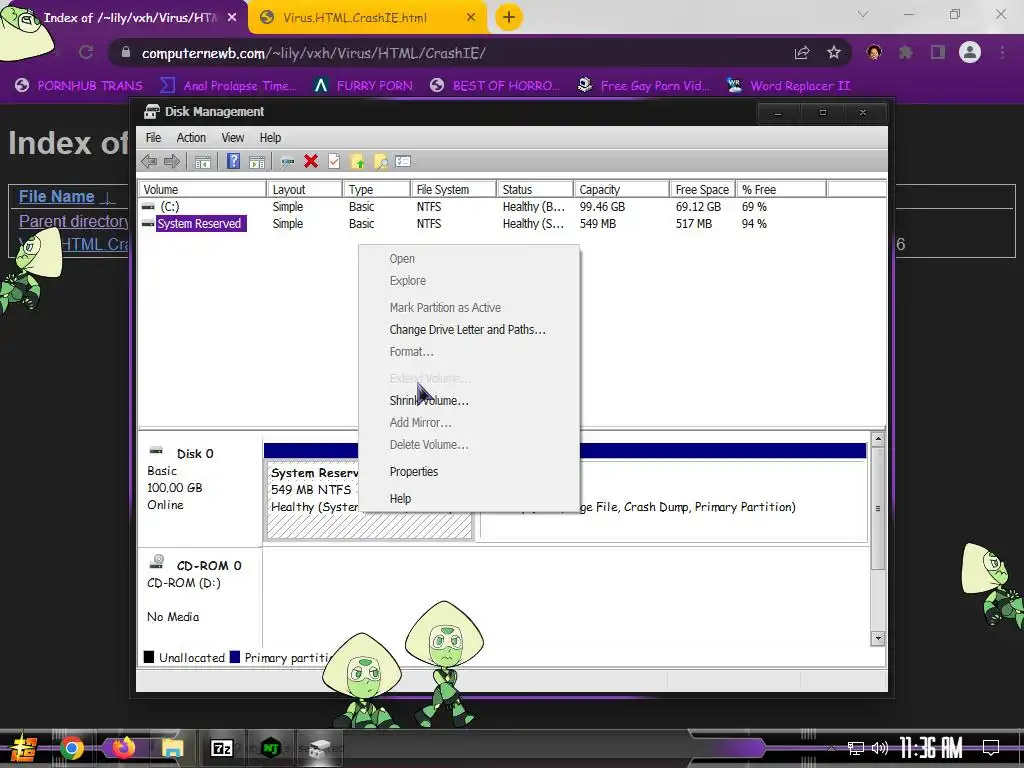Click the disk pane scrollbar up arrow

coord(878,440)
